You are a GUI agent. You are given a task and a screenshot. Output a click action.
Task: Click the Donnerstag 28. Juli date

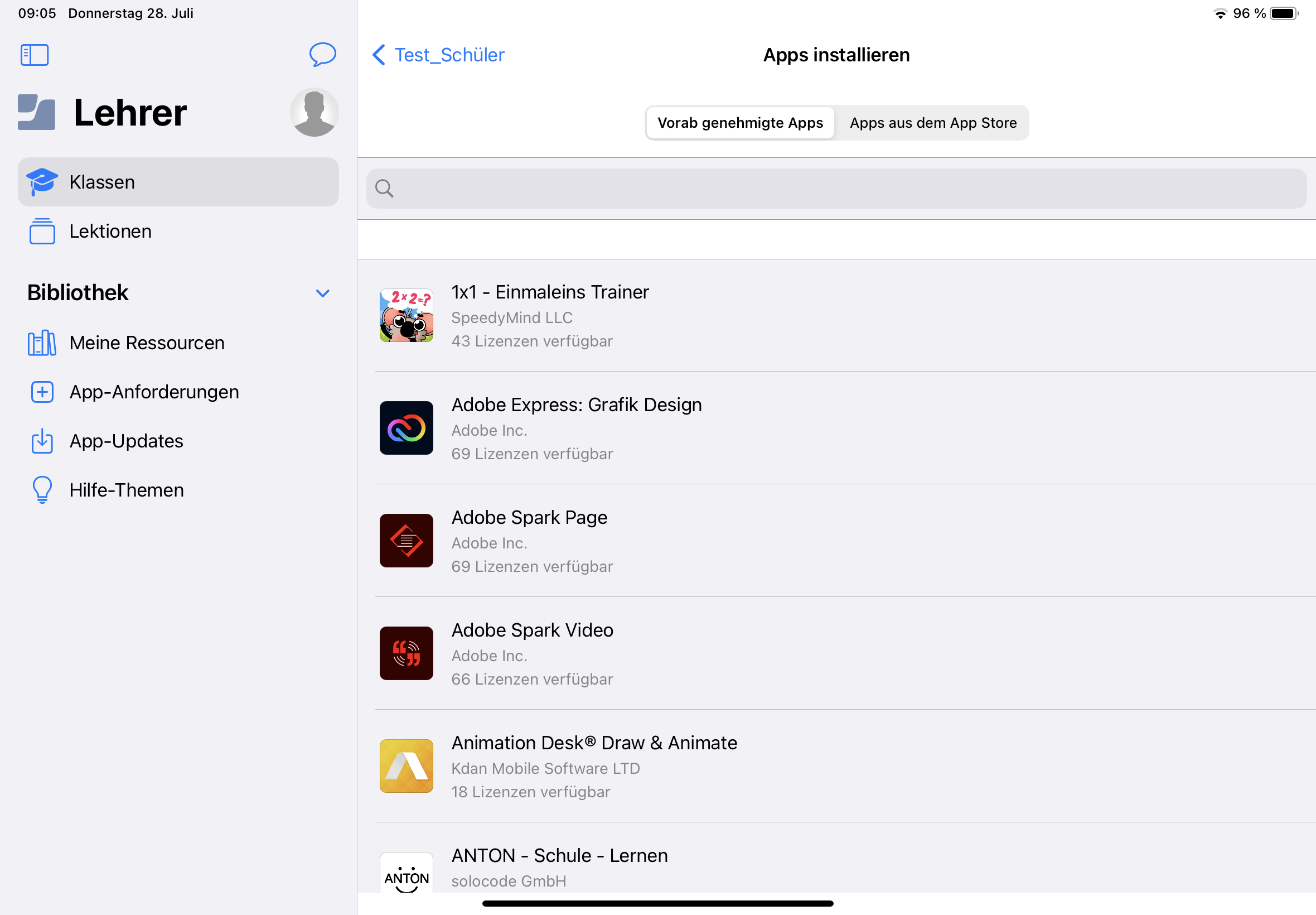pos(130,13)
